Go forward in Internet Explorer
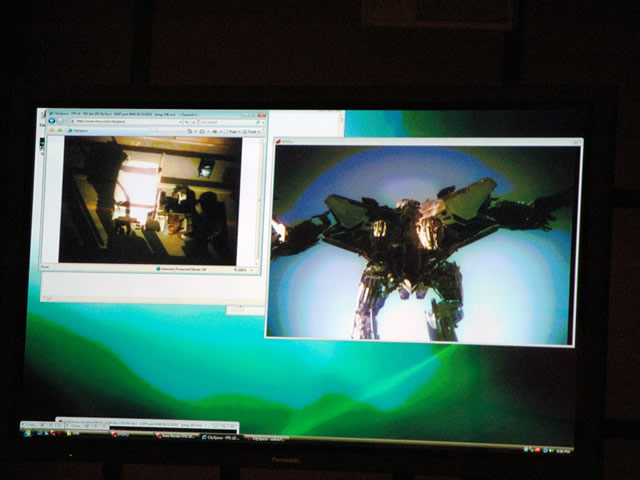This screenshot has width=640, height=480. tap(60, 121)
